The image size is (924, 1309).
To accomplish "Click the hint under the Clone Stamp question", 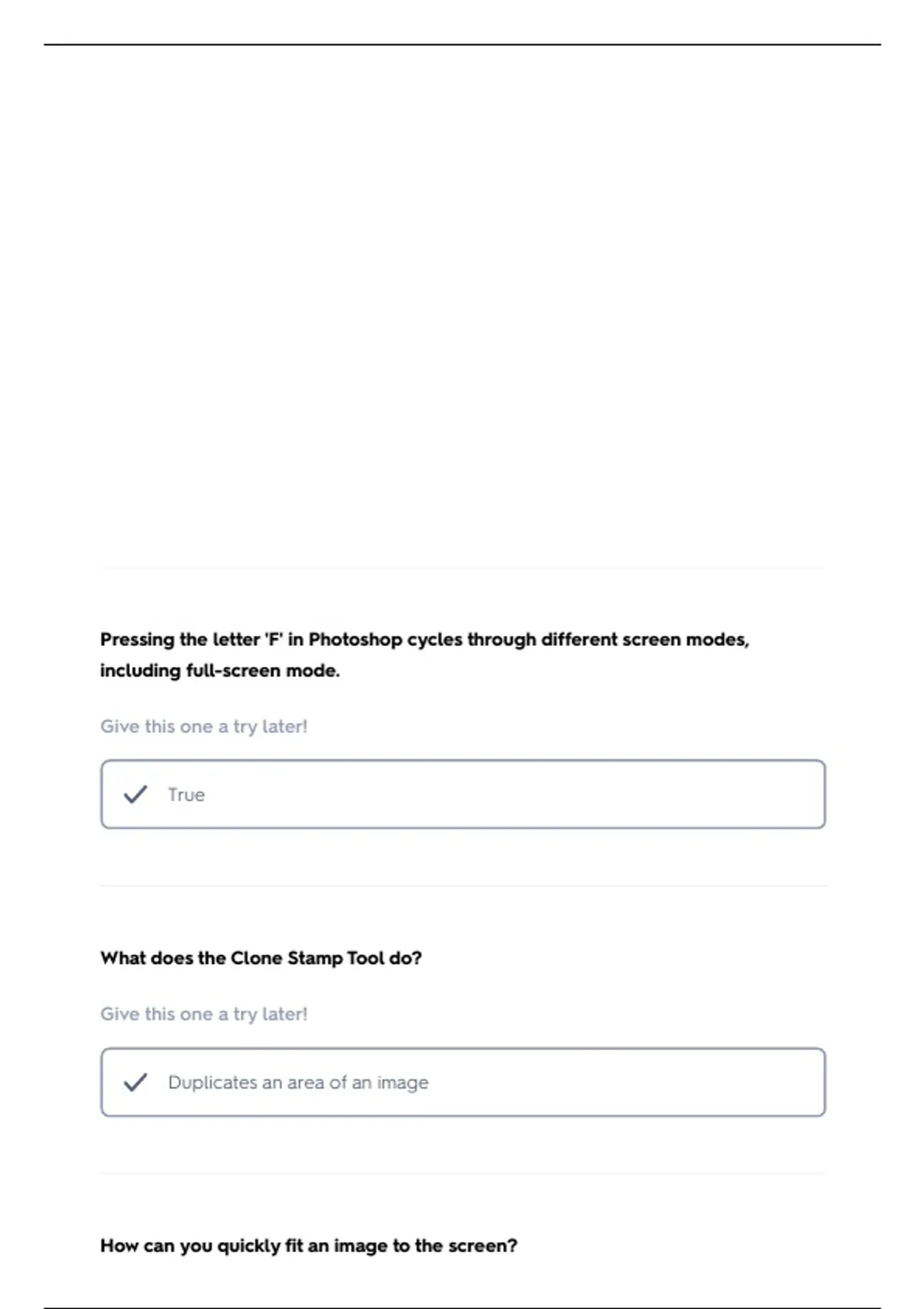I will tap(204, 1014).
